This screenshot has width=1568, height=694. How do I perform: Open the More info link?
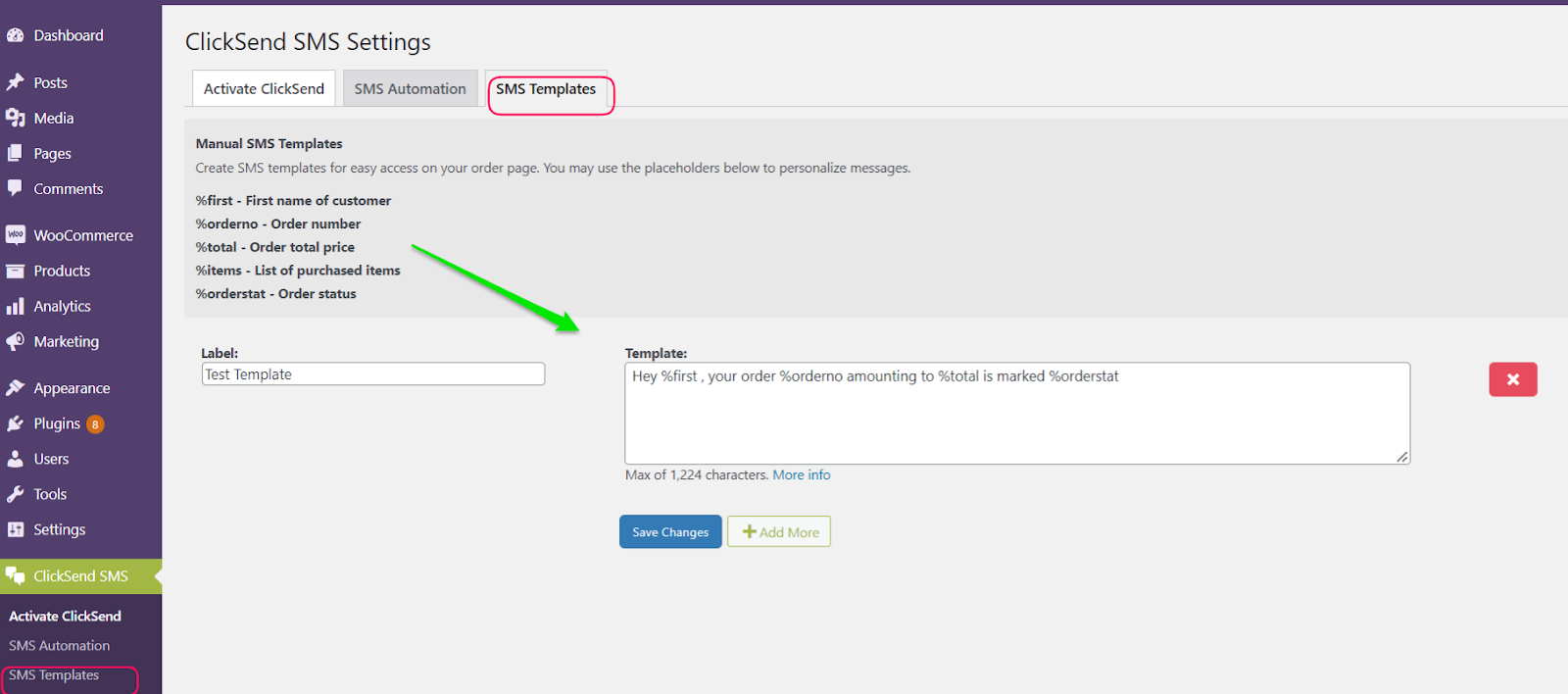click(802, 474)
